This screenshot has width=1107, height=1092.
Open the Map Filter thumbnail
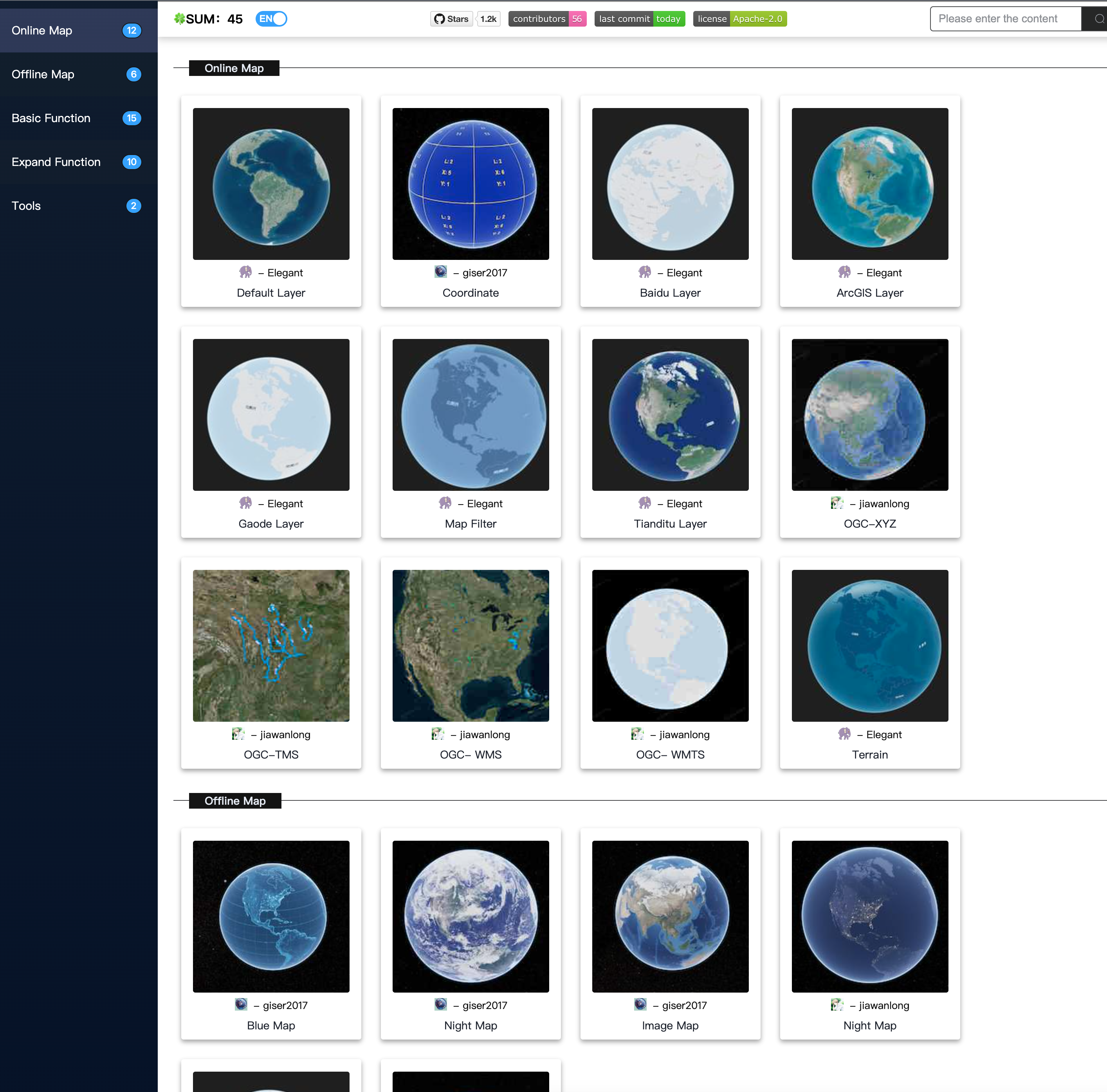point(471,415)
